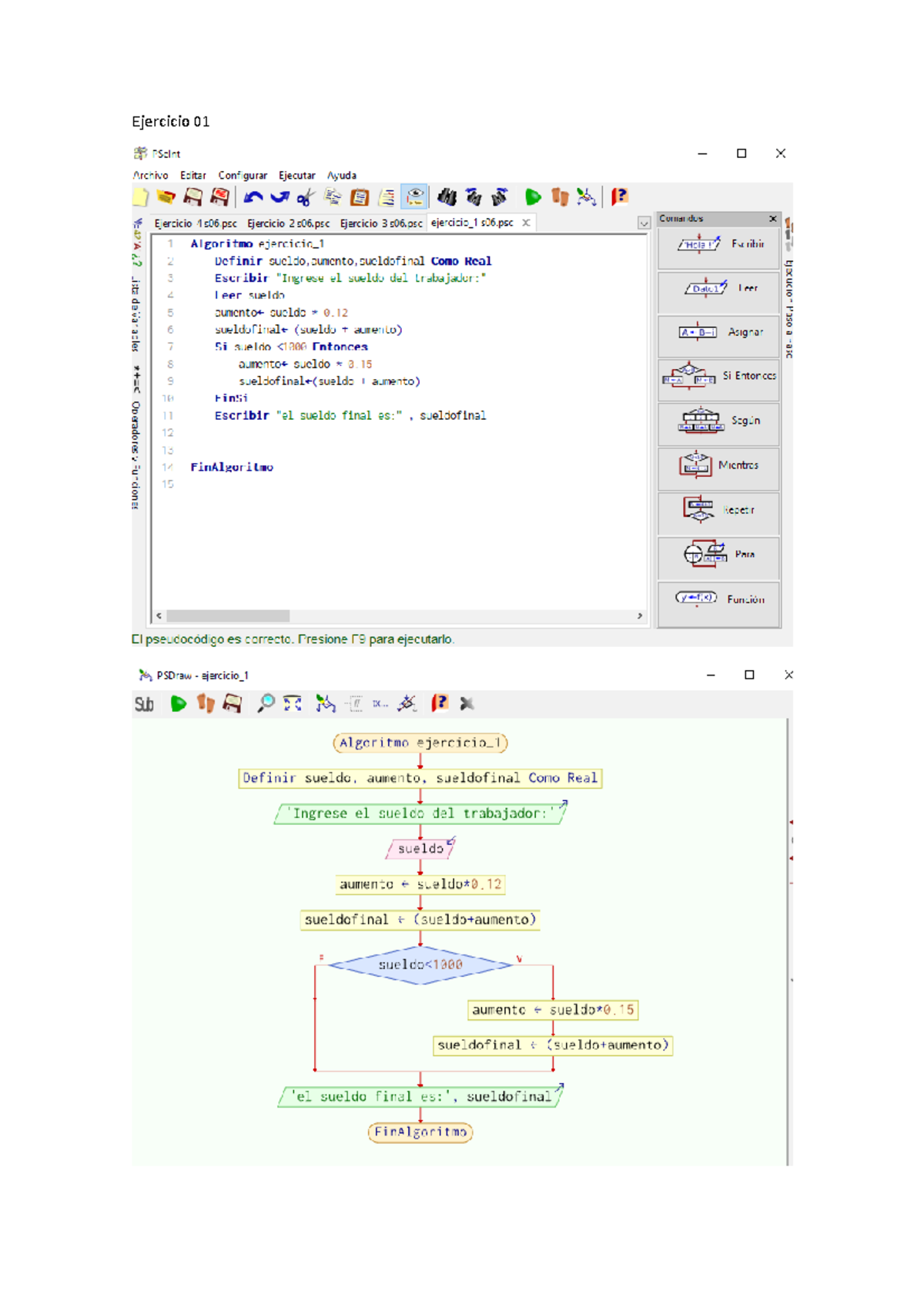
Task: Click the editor horizontal scrollbar thumb
Action: point(228,616)
